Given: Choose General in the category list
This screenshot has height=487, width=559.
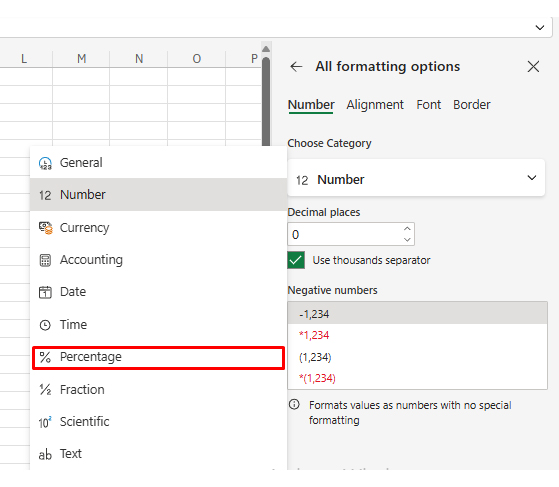Looking at the screenshot, I should click(x=159, y=163).
